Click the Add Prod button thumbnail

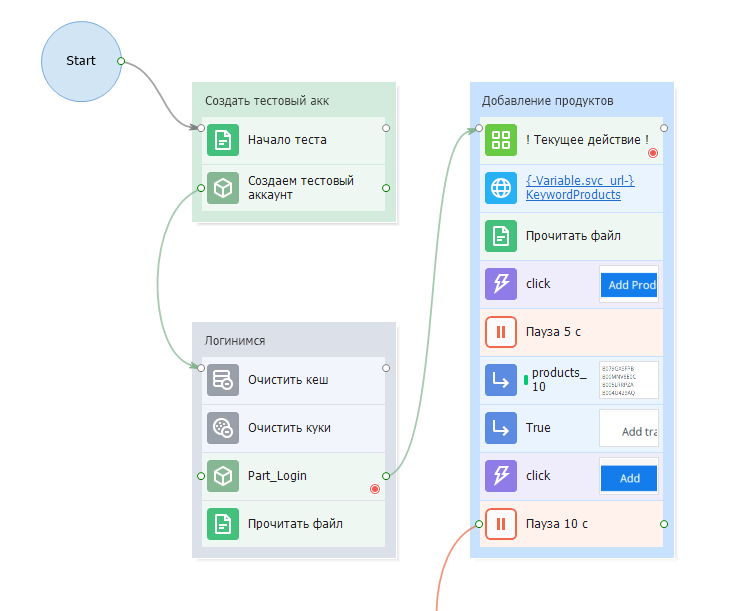tap(629, 285)
